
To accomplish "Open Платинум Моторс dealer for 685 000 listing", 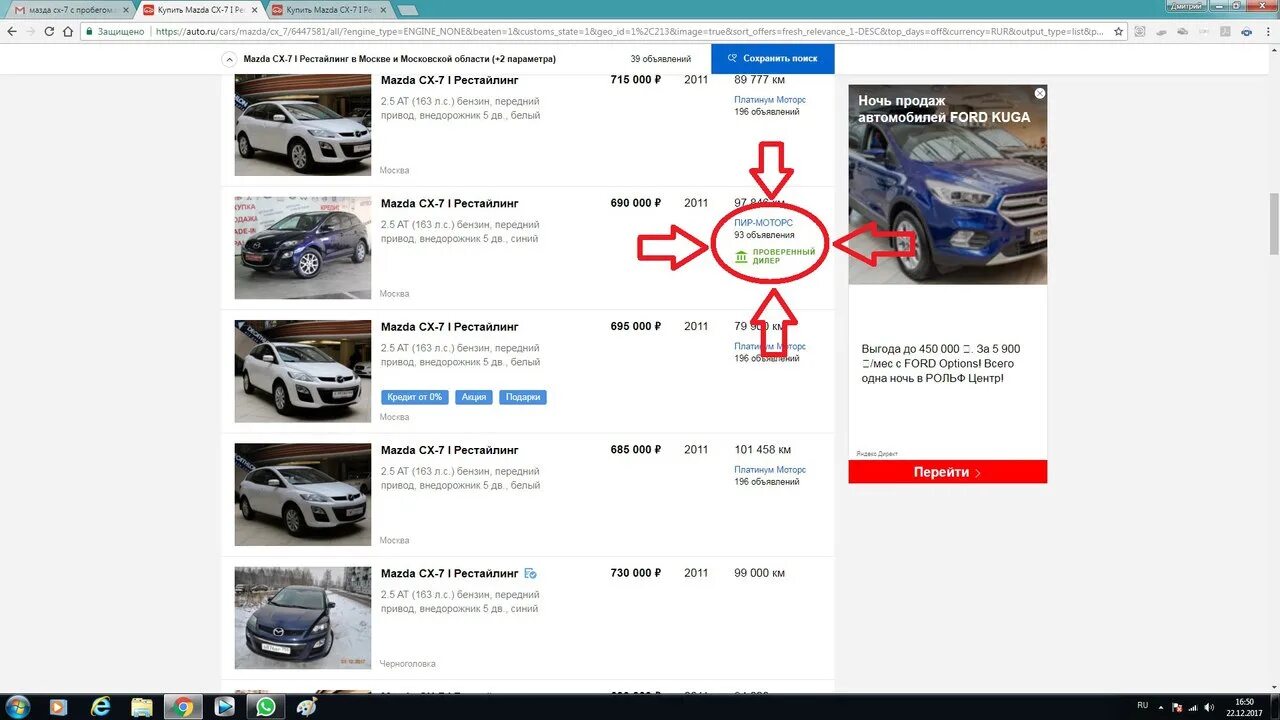I will [770, 470].
